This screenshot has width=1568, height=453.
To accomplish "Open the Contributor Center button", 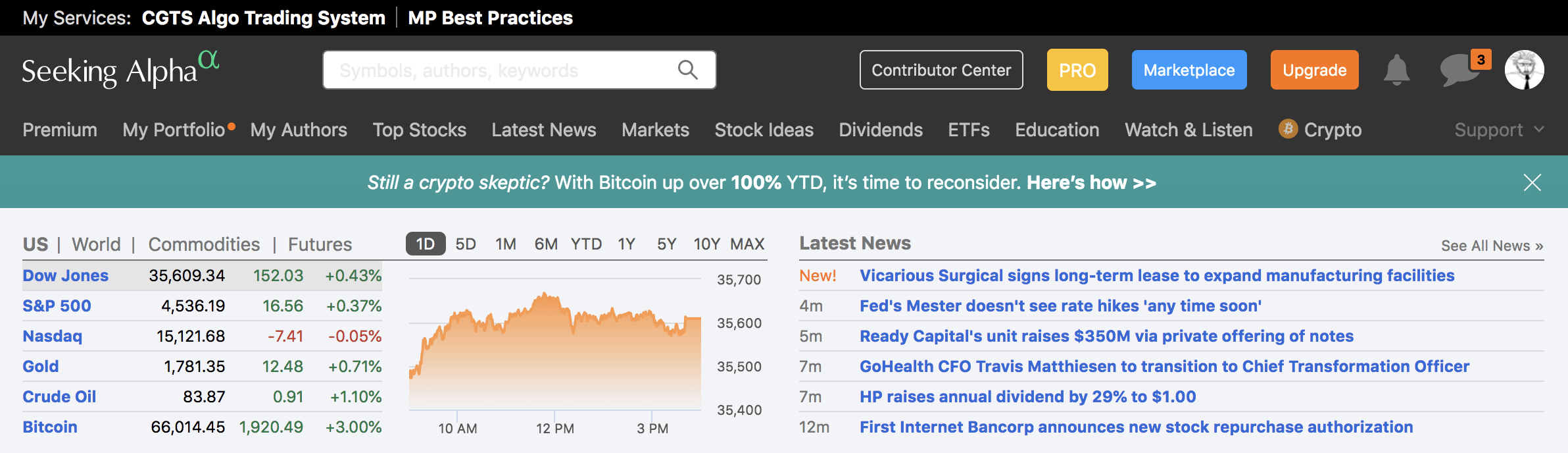I will [941, 70].
